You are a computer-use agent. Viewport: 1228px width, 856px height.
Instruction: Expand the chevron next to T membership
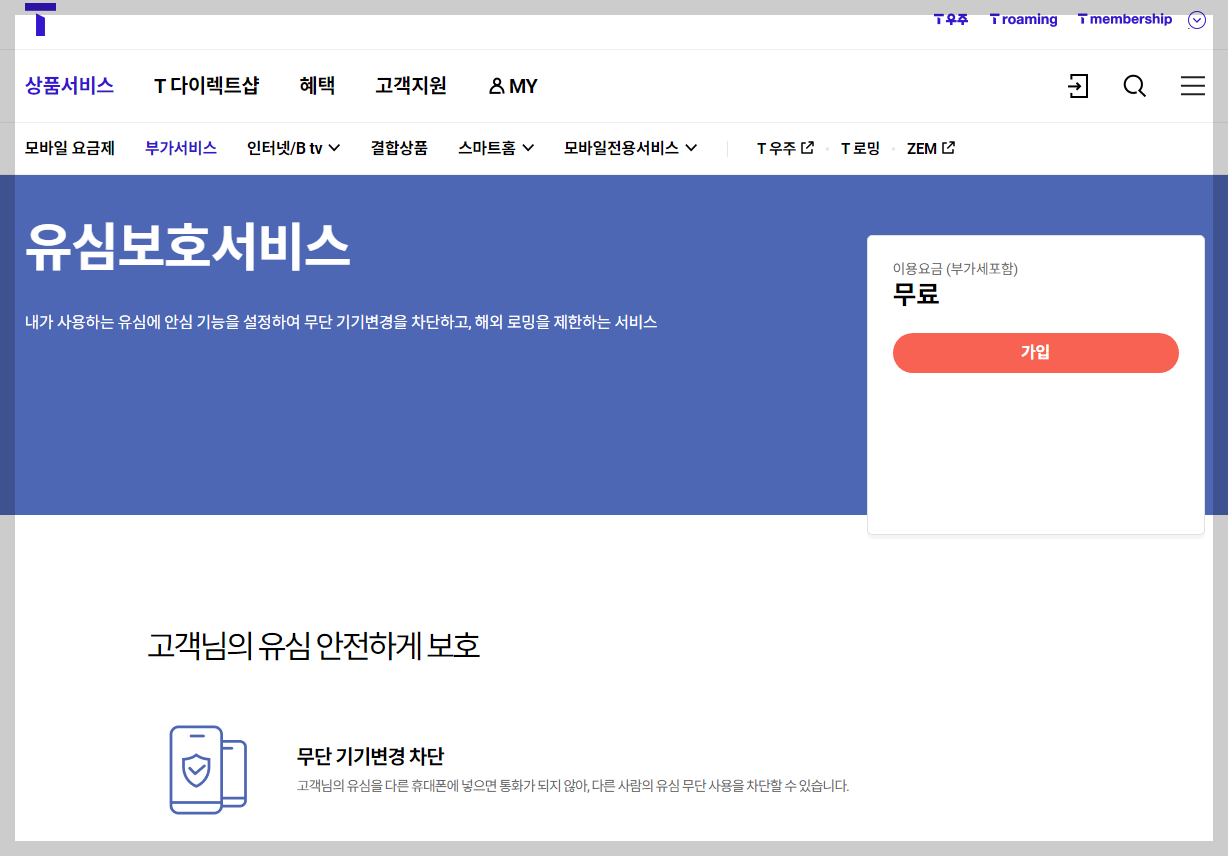(1196, 19)
